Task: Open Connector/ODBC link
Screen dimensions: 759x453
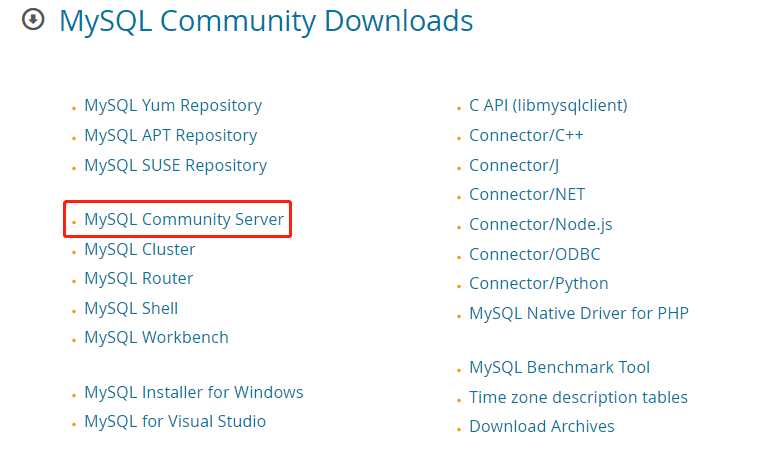Action: (535, 254)
